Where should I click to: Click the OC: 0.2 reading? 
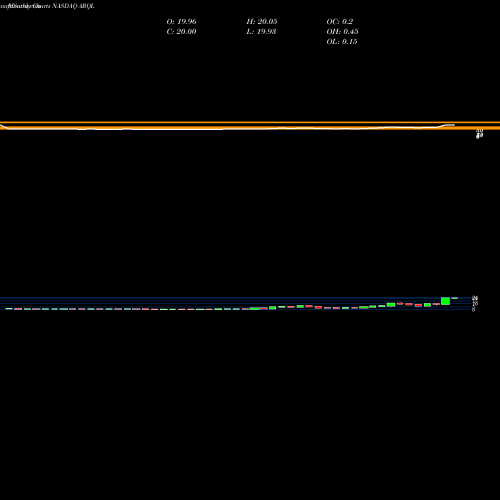tap(340, 22)
